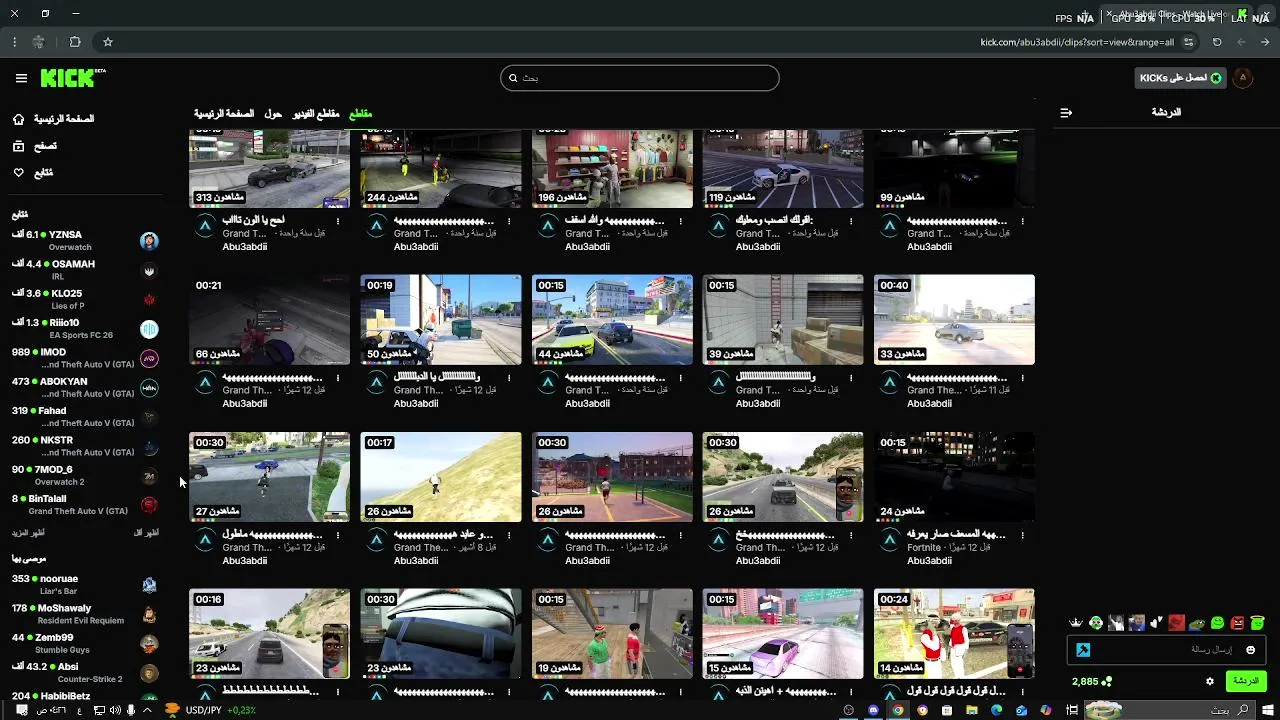Show hidden system tray icons chevron
Image resolution: width=1280 pixels, height=720 pixels.
147,710
